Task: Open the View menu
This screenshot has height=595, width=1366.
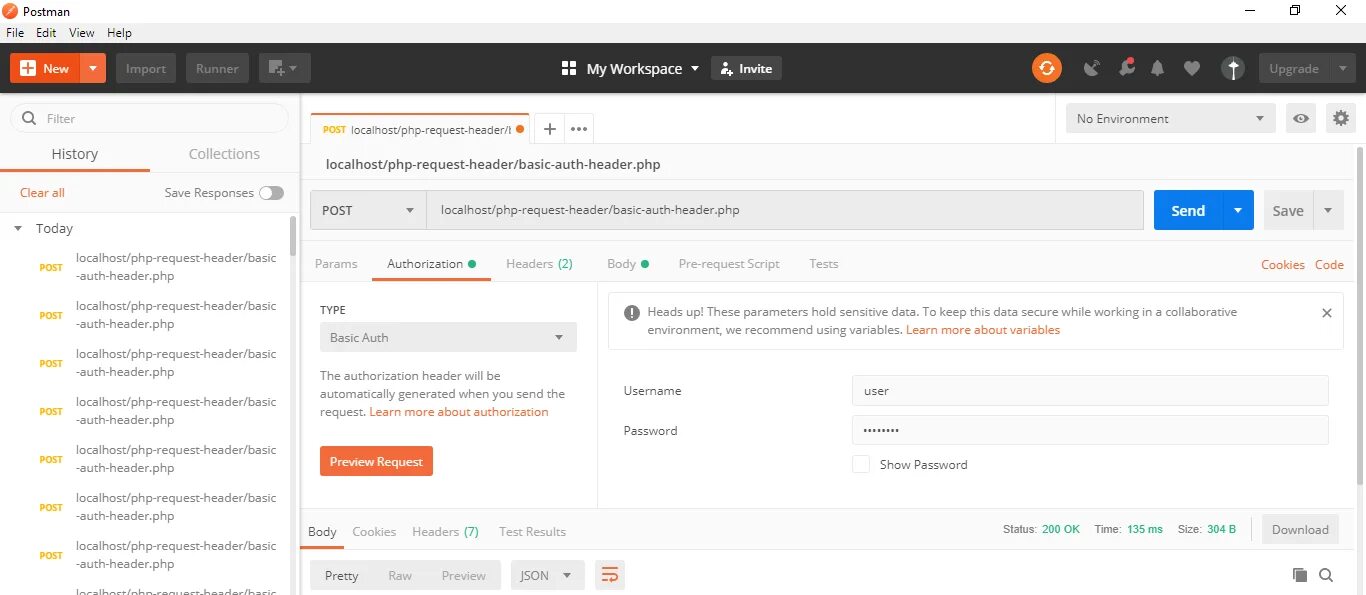Action: (x=82, y=33)
